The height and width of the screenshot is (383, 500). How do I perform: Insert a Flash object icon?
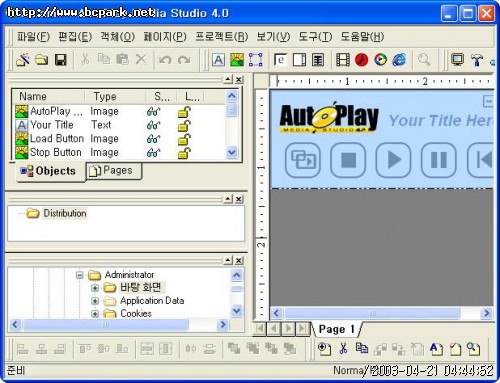click(361, 60)
